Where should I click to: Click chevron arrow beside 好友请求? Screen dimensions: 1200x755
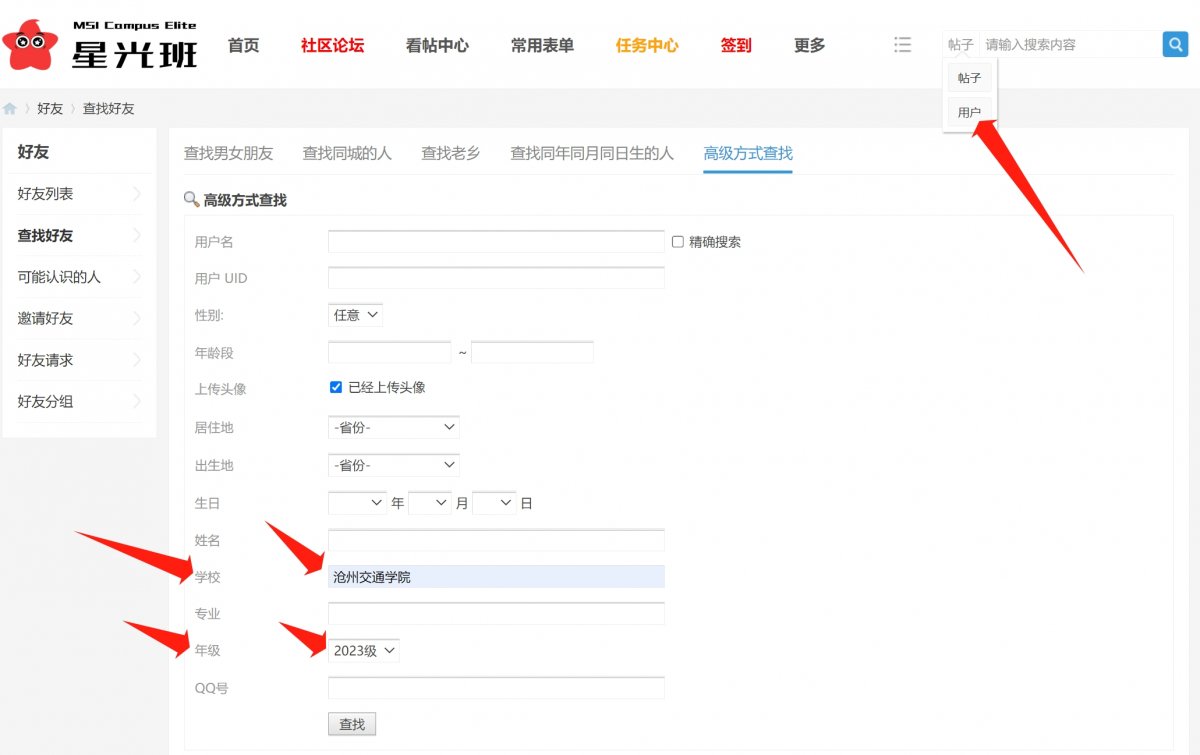pos(136,360)
